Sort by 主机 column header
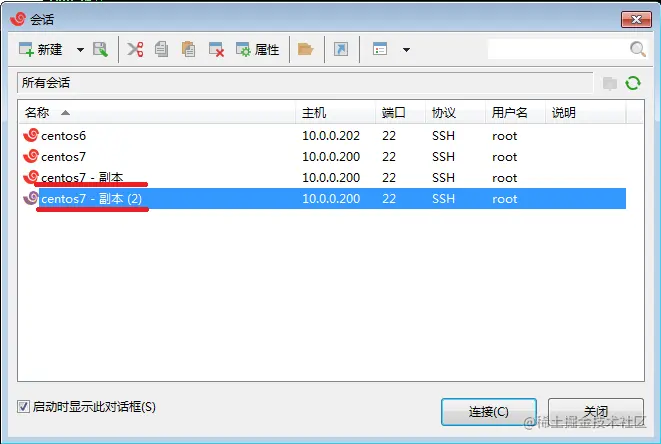Screen dimensions: 661x444 [336, 113]
